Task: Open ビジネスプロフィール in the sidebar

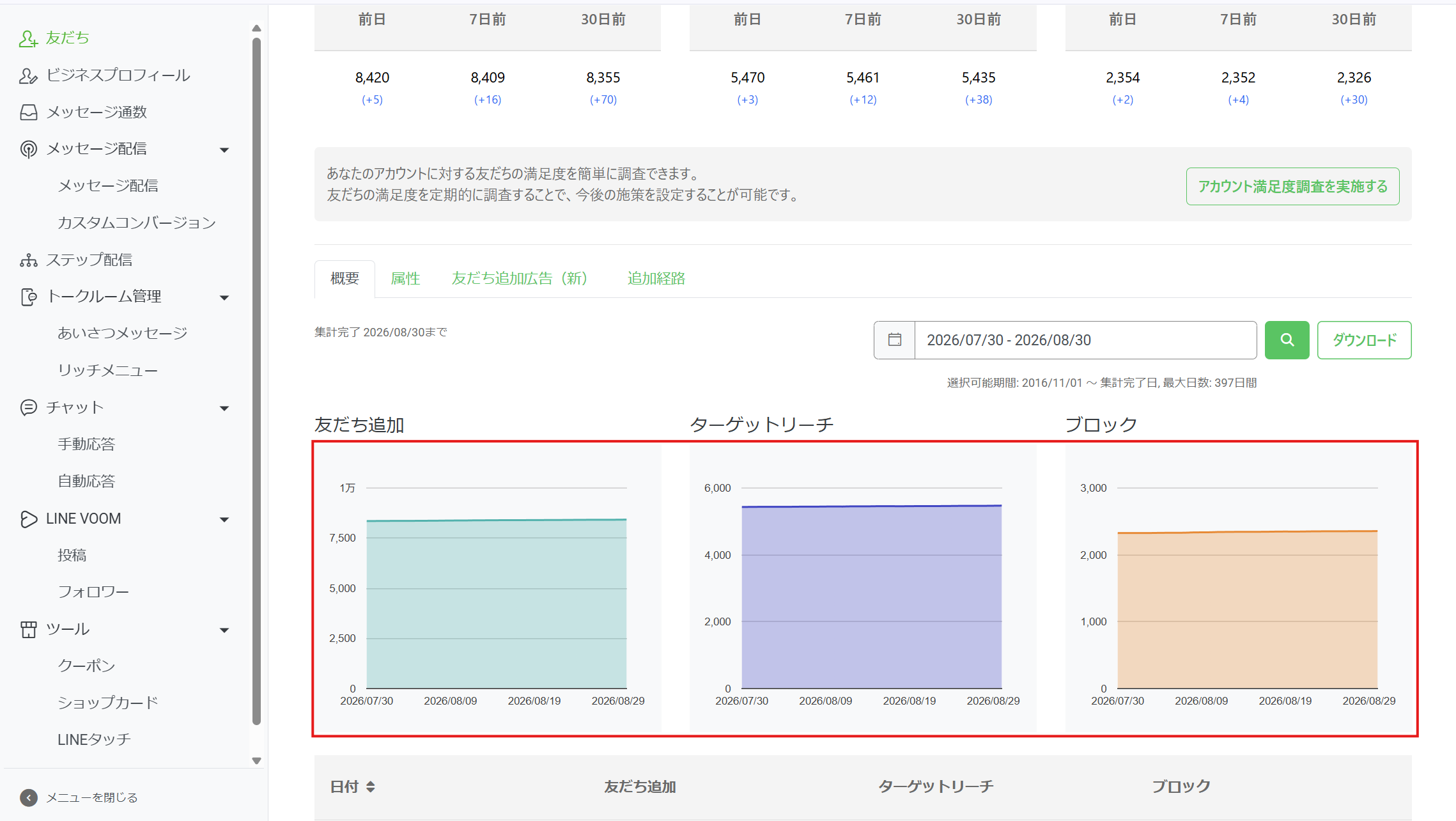Action: pos(118,75)
